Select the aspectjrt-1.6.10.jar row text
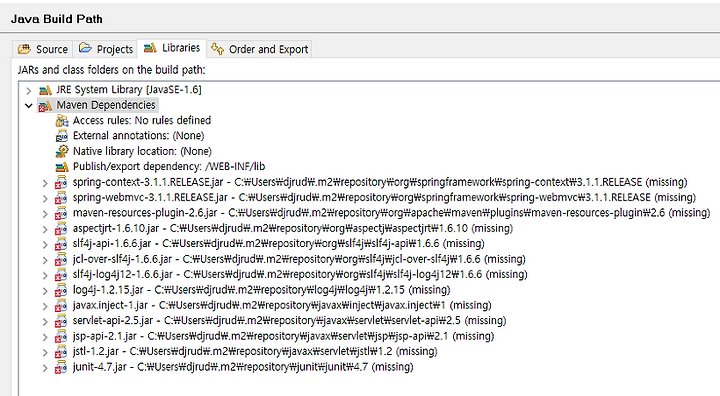Viewport: 720px width, 396px height. [x=292, y=228]
